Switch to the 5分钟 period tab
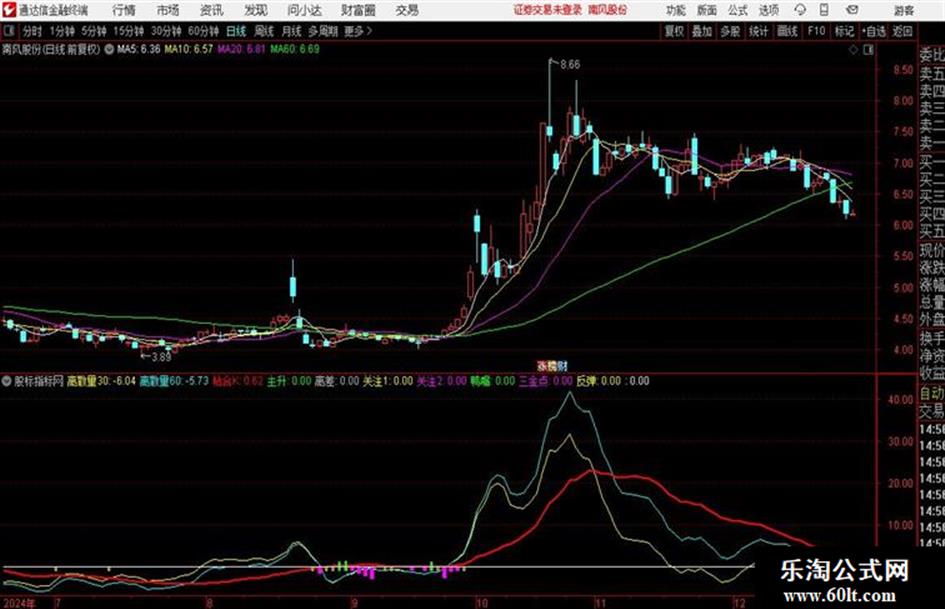The height and width of the screenshot is (609, 945). 93,31
